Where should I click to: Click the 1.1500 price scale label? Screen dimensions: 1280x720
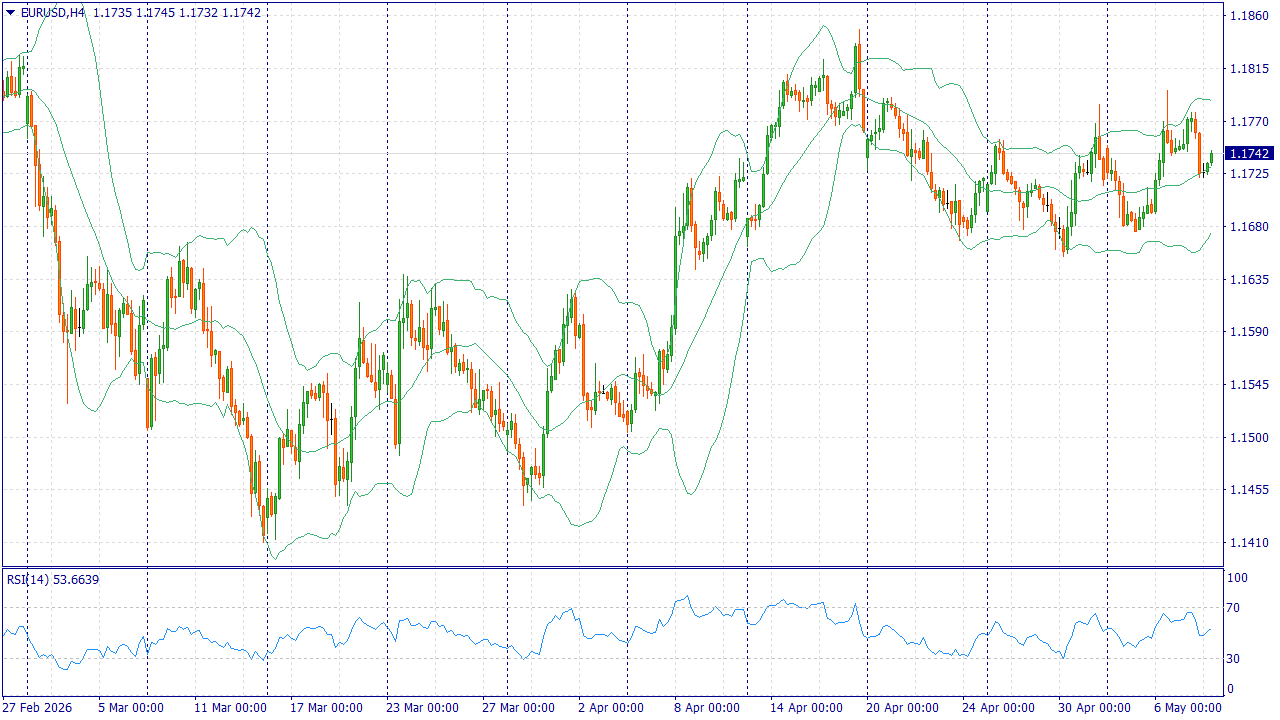point(1247,437)
